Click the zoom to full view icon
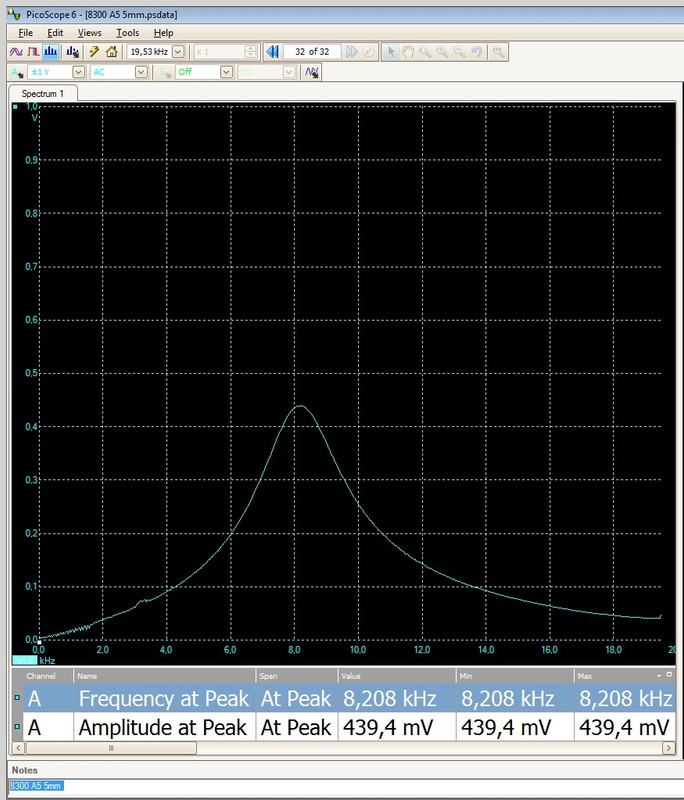The width and height of the screenshot is (684, 800). (x=498, y=52)
